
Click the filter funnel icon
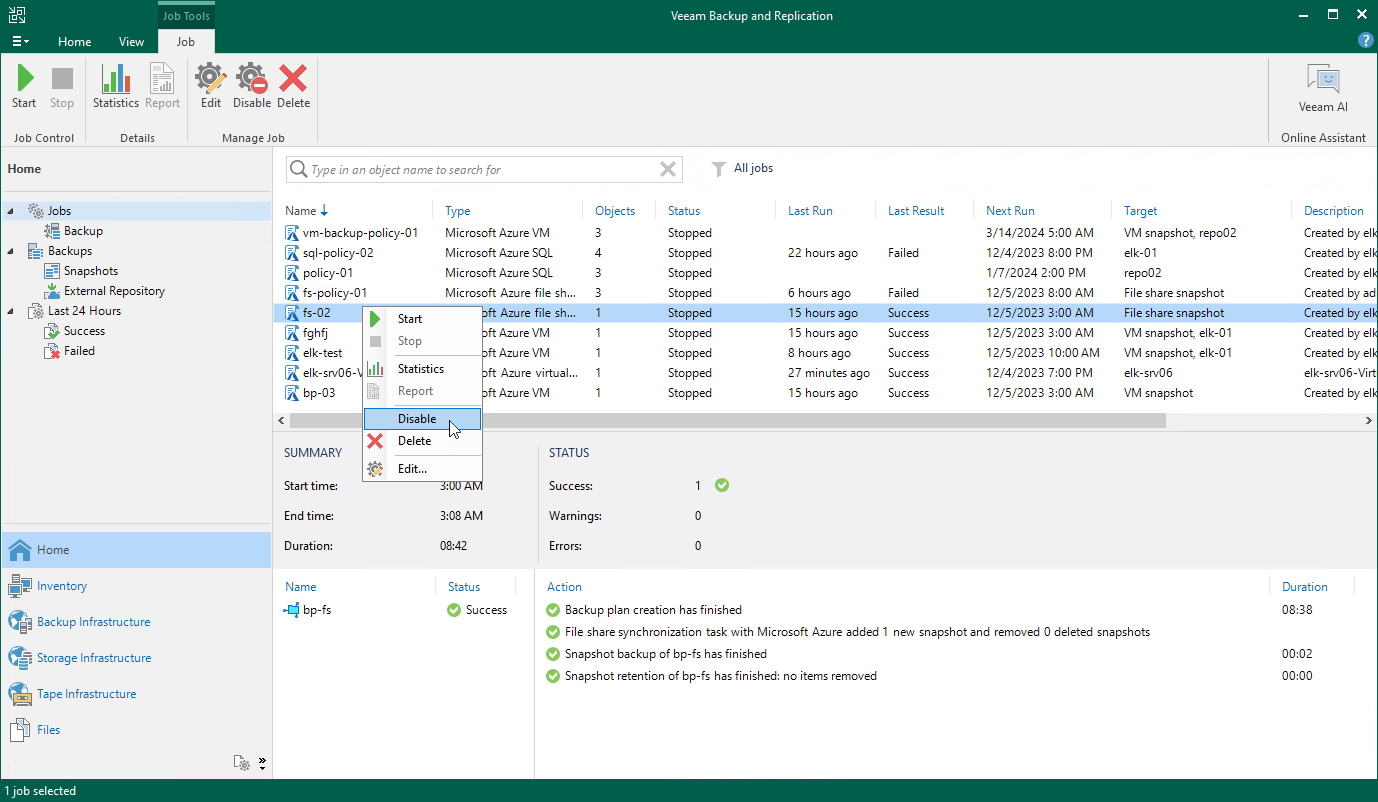click(718, 169)
